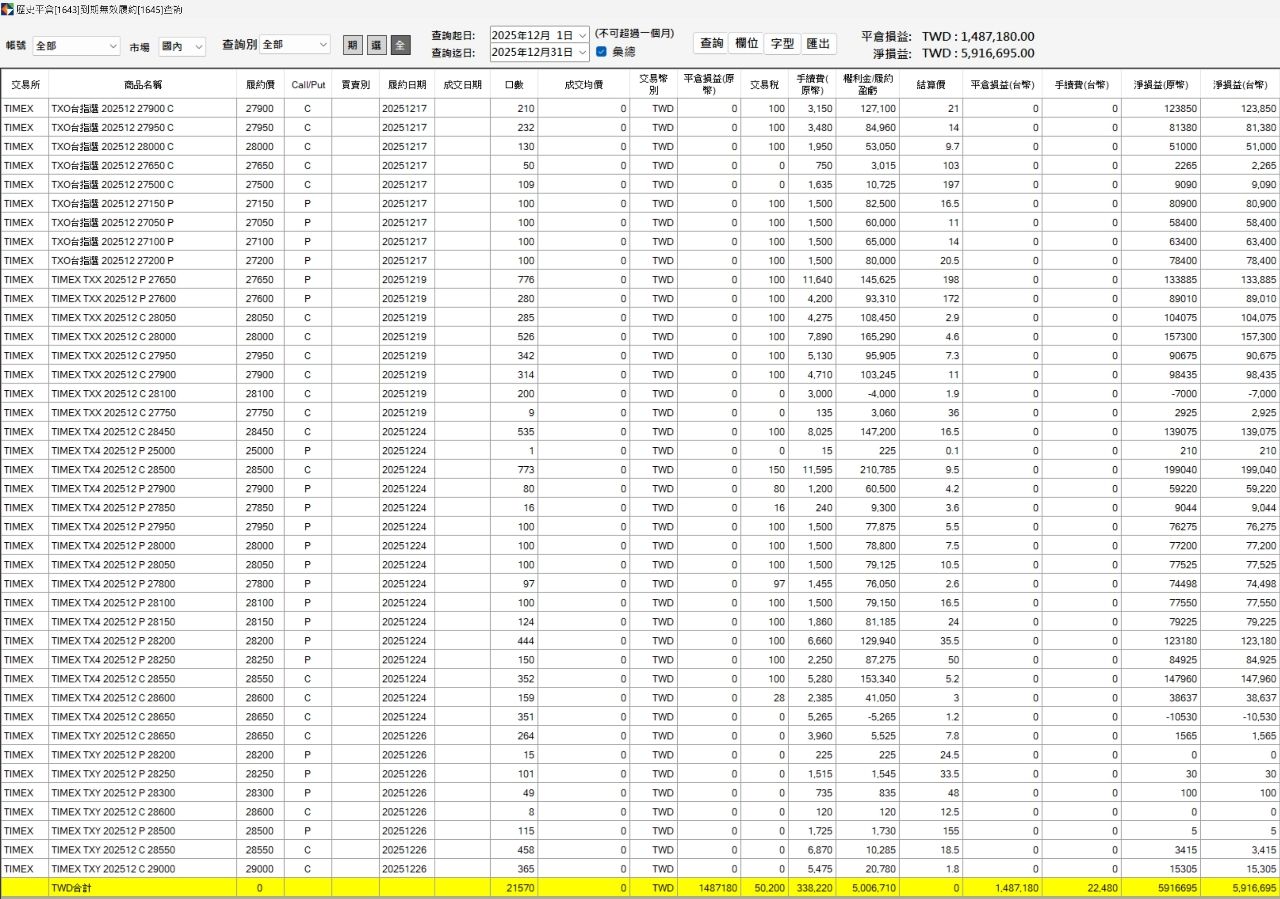Select the TXO台指選 202512 27900 C row
The image size is (1280, 899).
pos(142,108)
